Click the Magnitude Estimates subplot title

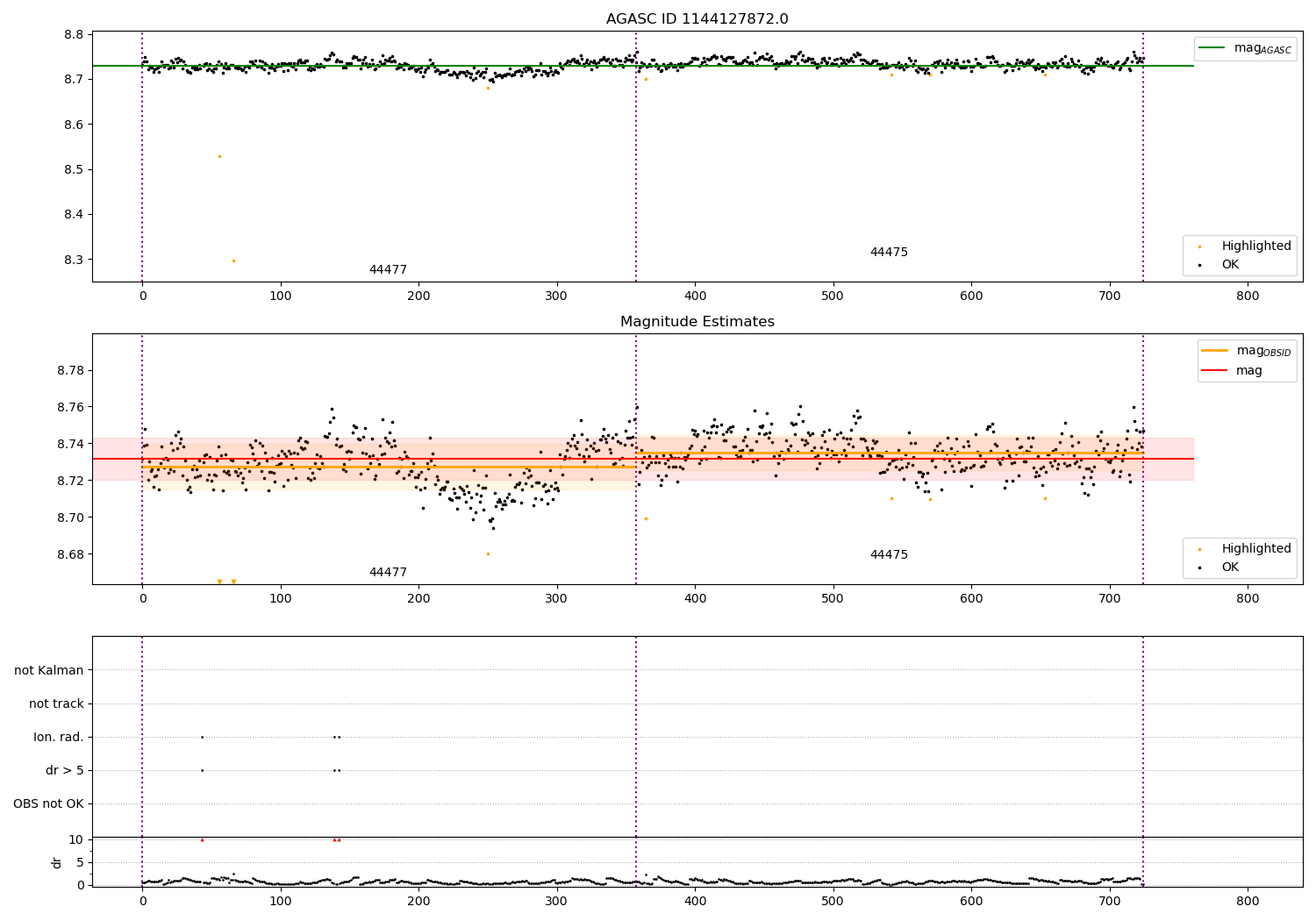click(x=697, y=322)
